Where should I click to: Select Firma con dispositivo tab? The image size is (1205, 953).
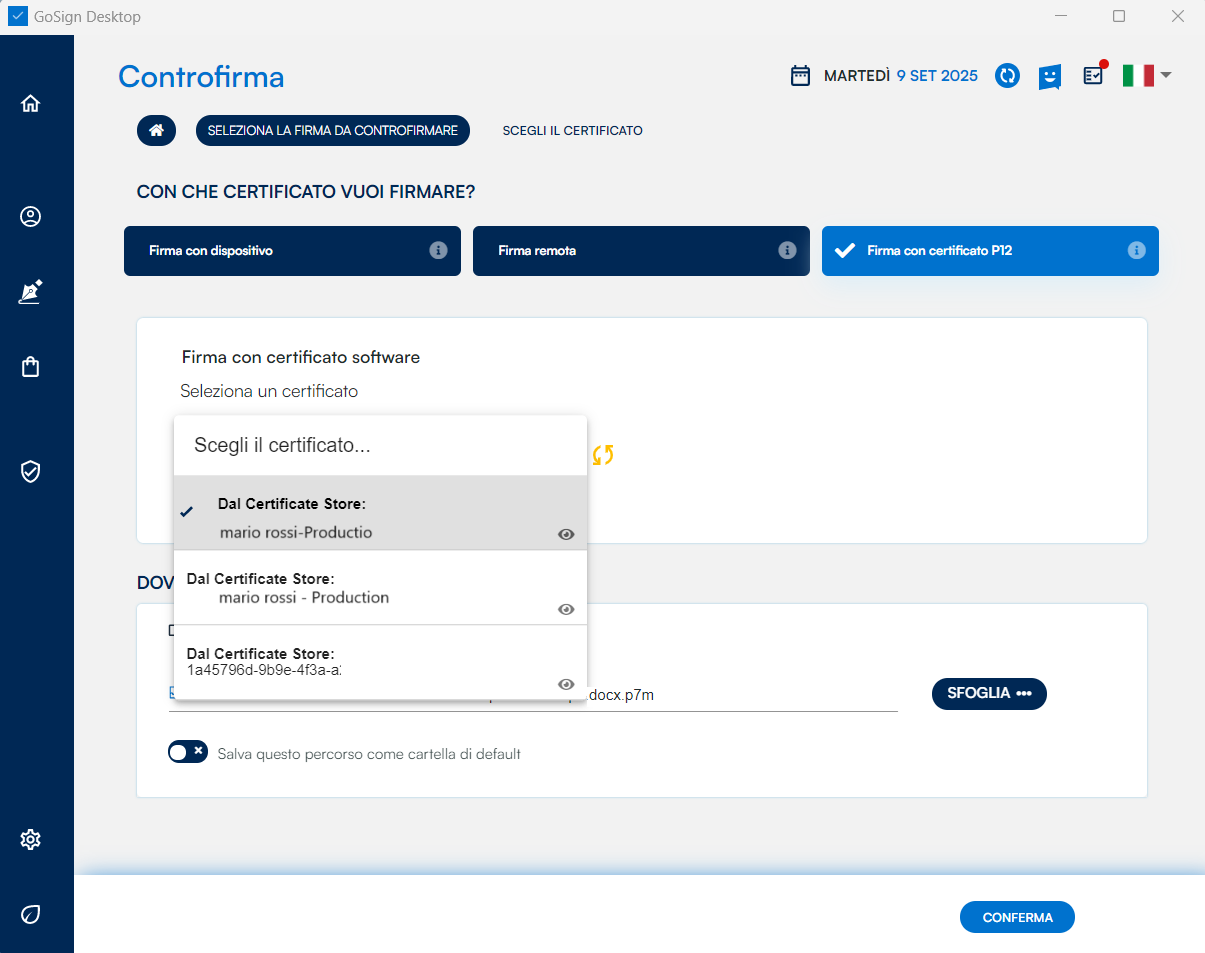(x=291, y=251)
